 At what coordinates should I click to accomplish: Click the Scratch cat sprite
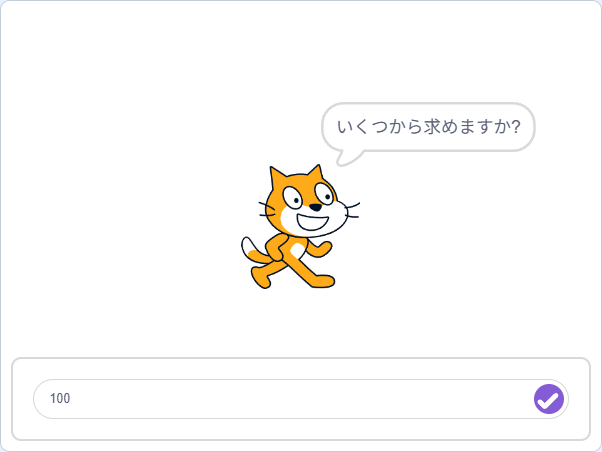(300, 227)
